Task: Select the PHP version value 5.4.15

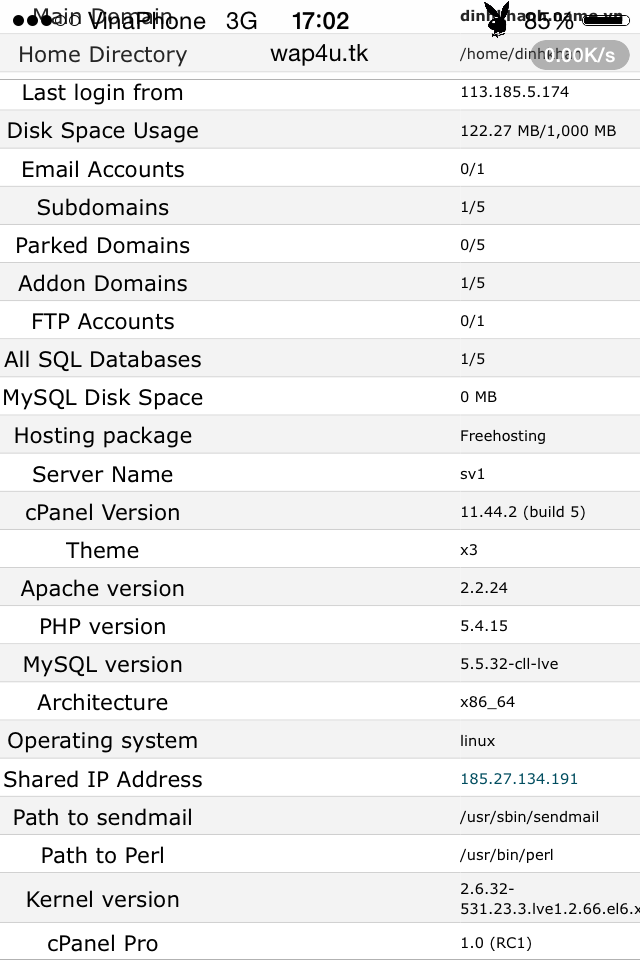Action: tap(484, 626)
